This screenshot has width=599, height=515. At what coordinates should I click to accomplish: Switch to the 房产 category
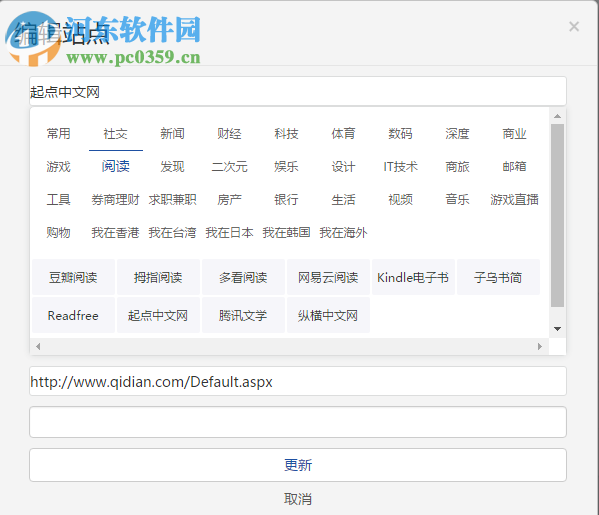point(229,199)
